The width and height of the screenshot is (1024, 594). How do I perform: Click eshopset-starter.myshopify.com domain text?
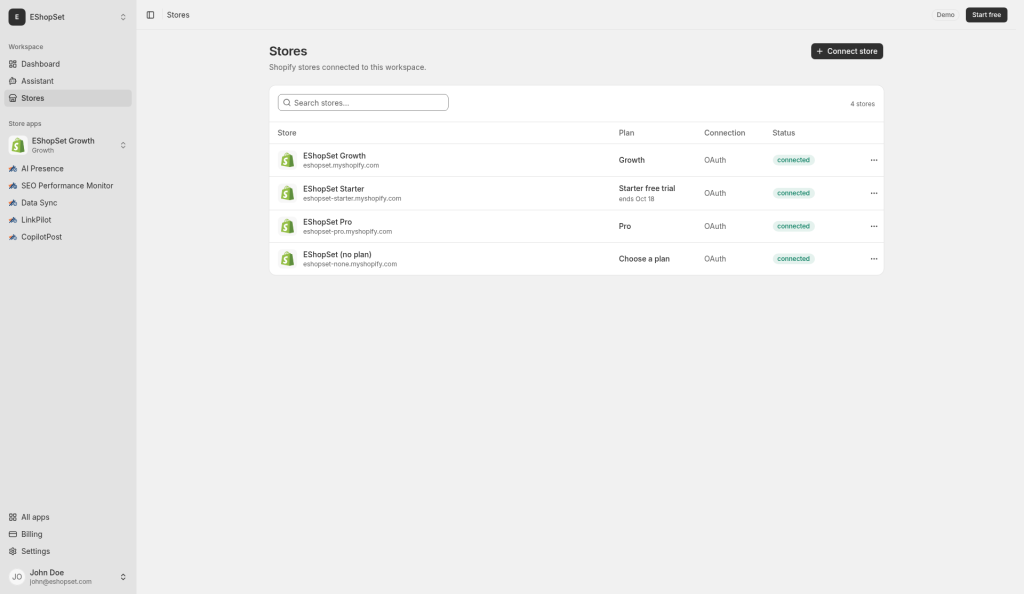click(352, 198)
